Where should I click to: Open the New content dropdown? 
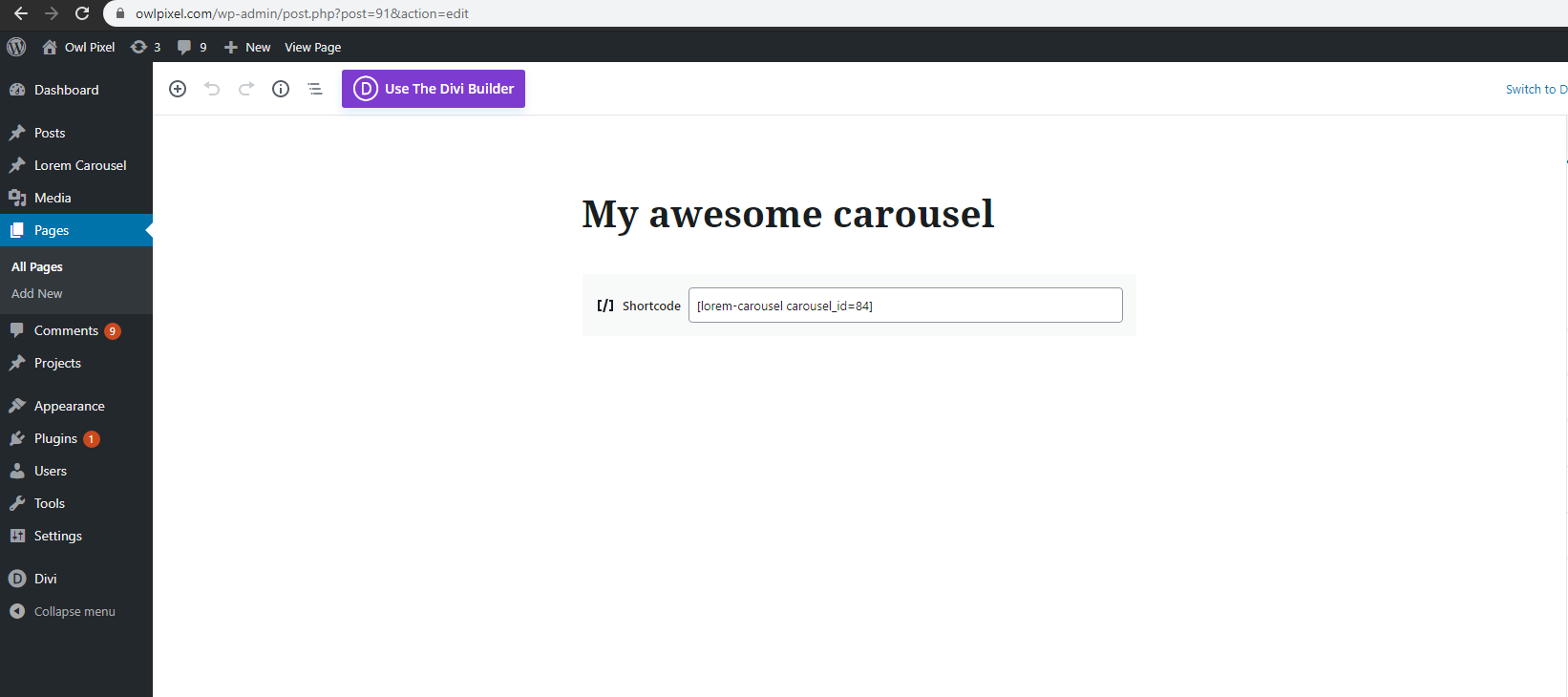[247, 47]
